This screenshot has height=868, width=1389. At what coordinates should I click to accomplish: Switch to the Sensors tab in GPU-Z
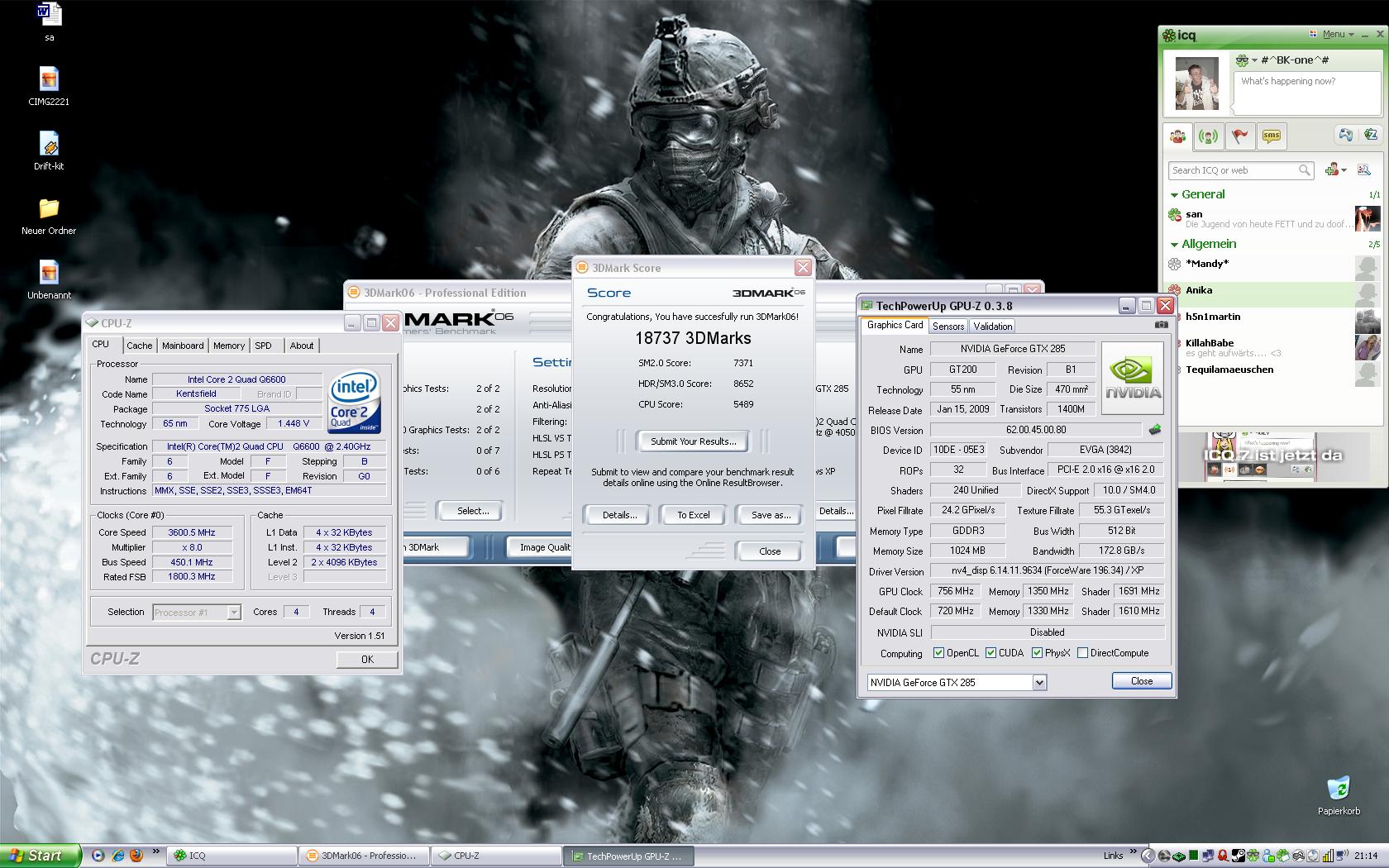click(x=948, y=327)
